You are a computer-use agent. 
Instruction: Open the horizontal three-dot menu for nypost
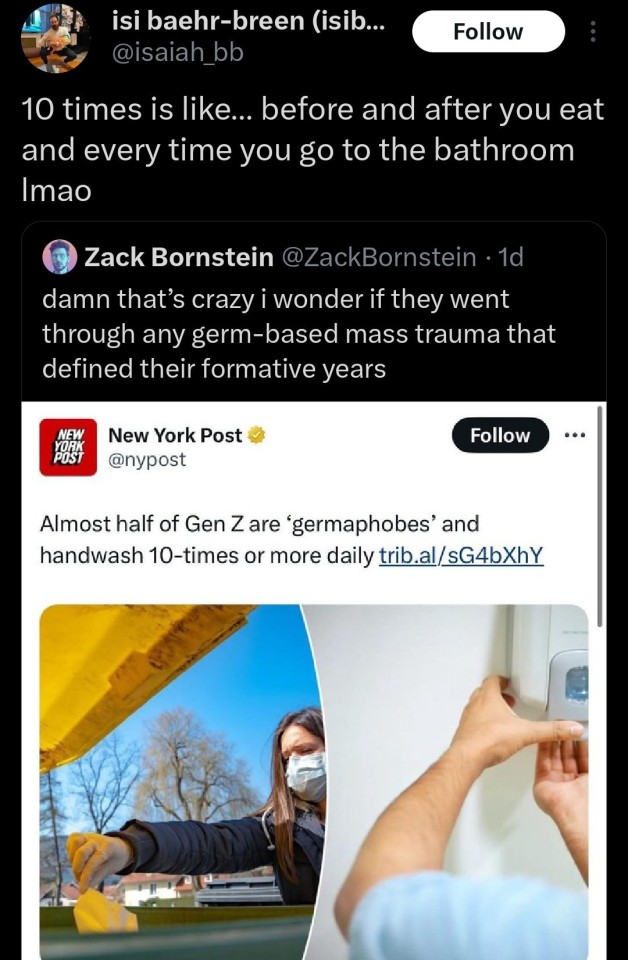(x=575, y=436)
